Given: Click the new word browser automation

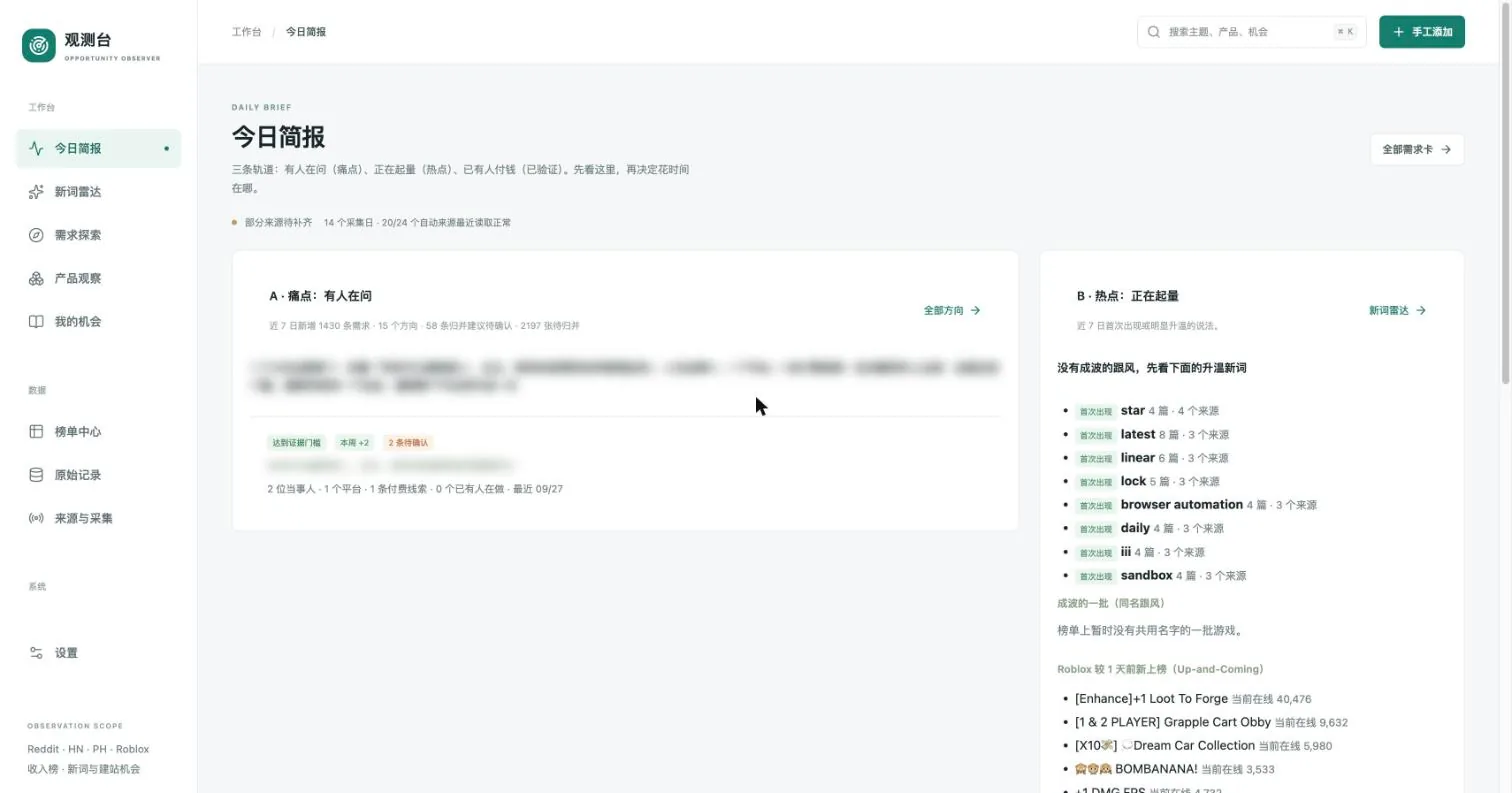Looking at the screenshot, I should click(x=1181, y=505).
